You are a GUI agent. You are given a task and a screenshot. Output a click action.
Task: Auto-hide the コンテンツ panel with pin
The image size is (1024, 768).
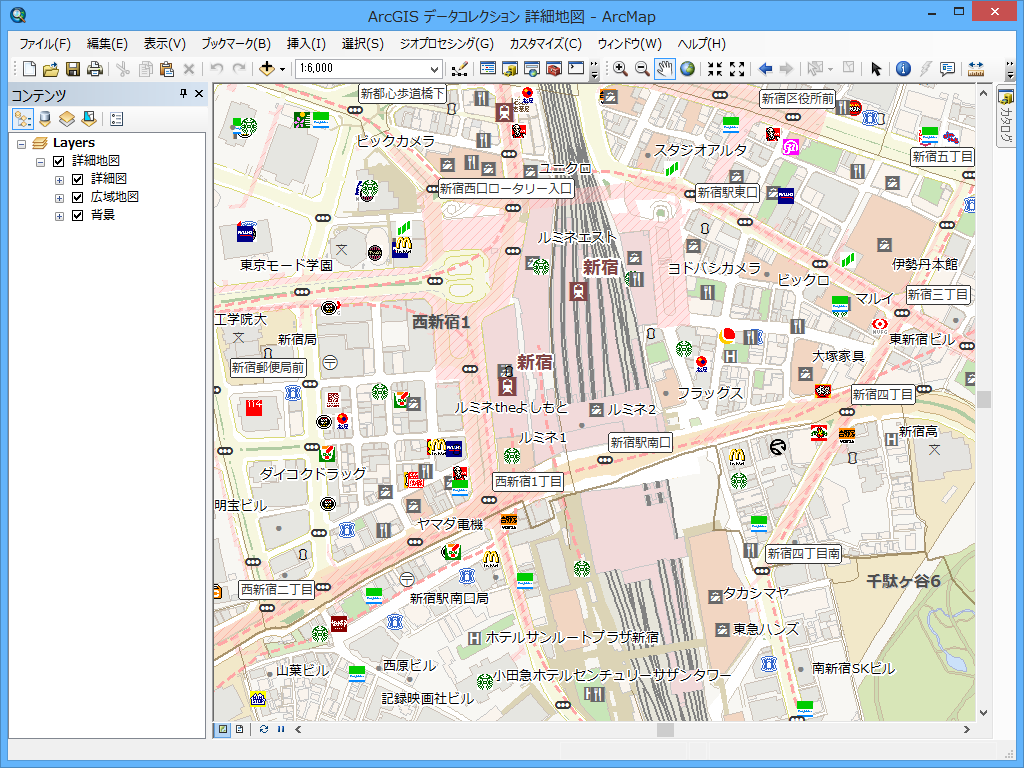pyautogui.click(x=184, y=94)
